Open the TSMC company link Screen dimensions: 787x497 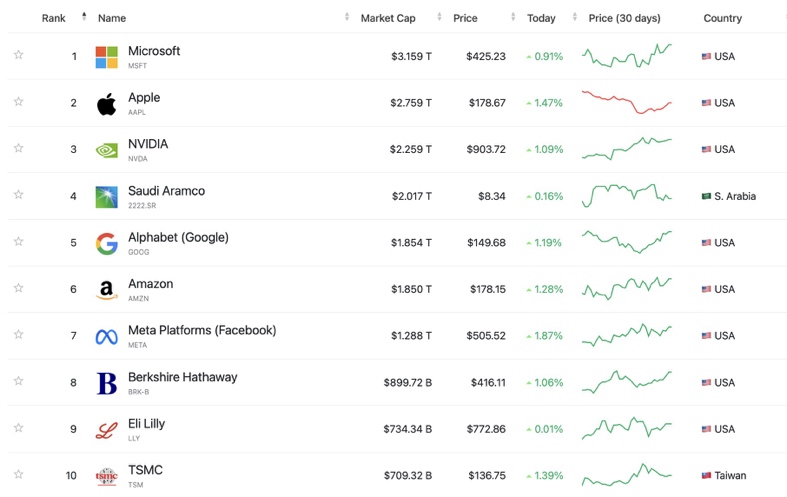click(145, 470)
